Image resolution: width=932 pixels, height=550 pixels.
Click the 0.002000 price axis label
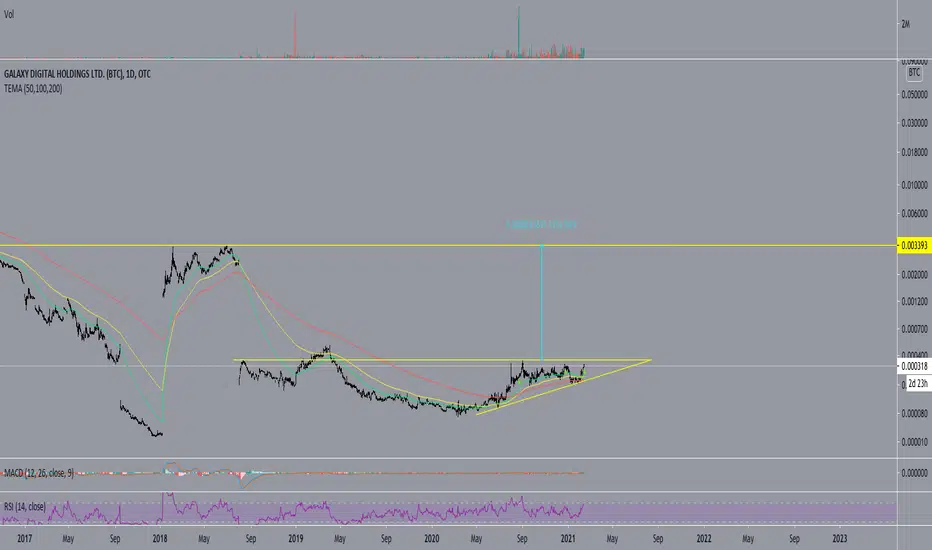coord(914,275)
